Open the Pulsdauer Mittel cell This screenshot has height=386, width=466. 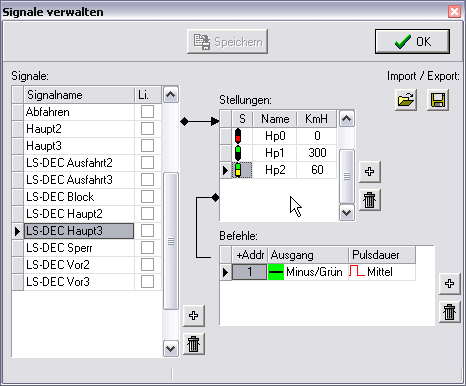tap(382, 272)
